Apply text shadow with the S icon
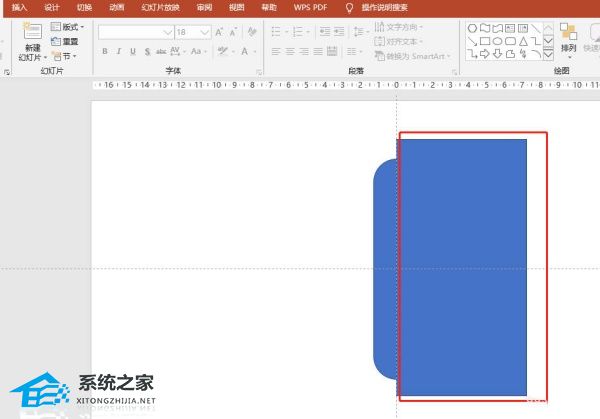 pos(147,52)
